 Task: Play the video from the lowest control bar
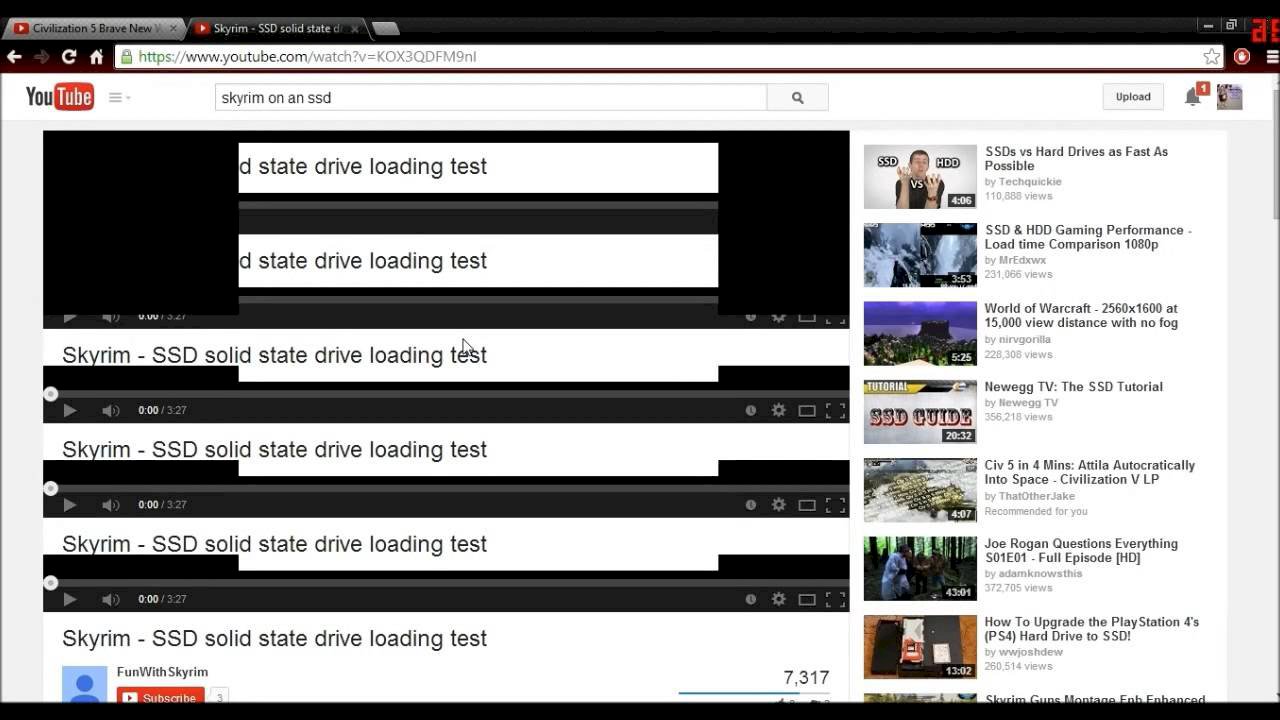pyautogui.click(x=69, y=599)
